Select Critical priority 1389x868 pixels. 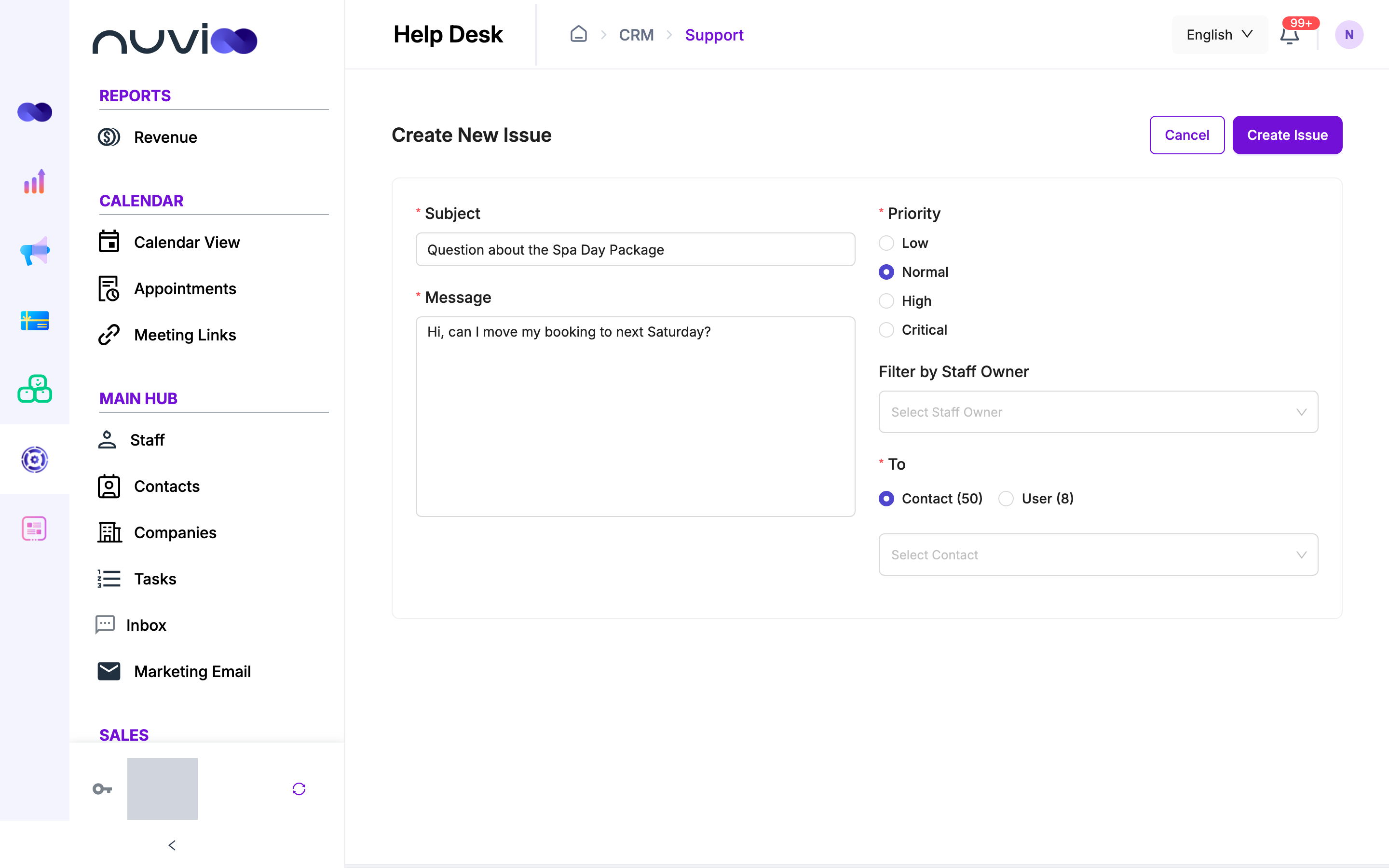[886, 330]
